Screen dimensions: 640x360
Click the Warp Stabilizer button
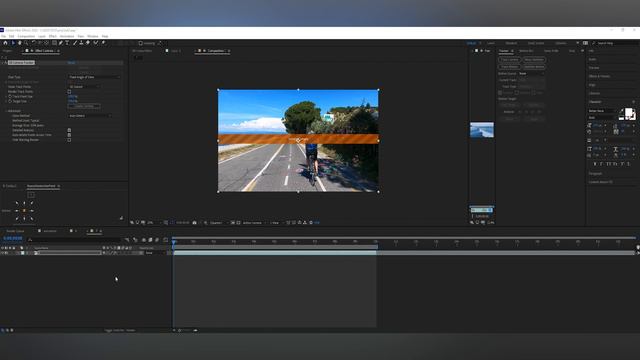click(534, 60)
